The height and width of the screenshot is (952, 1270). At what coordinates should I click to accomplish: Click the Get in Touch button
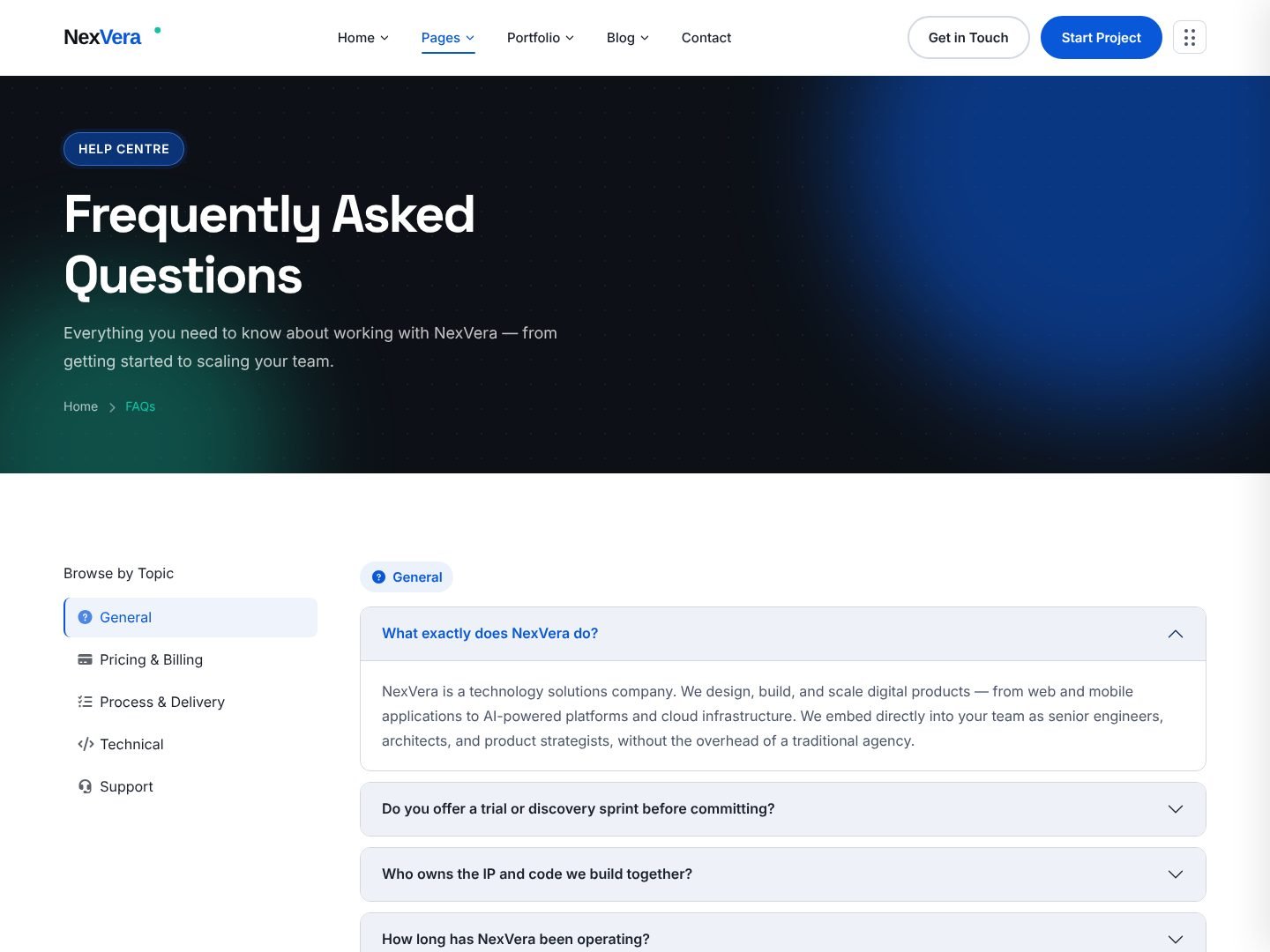968,38
